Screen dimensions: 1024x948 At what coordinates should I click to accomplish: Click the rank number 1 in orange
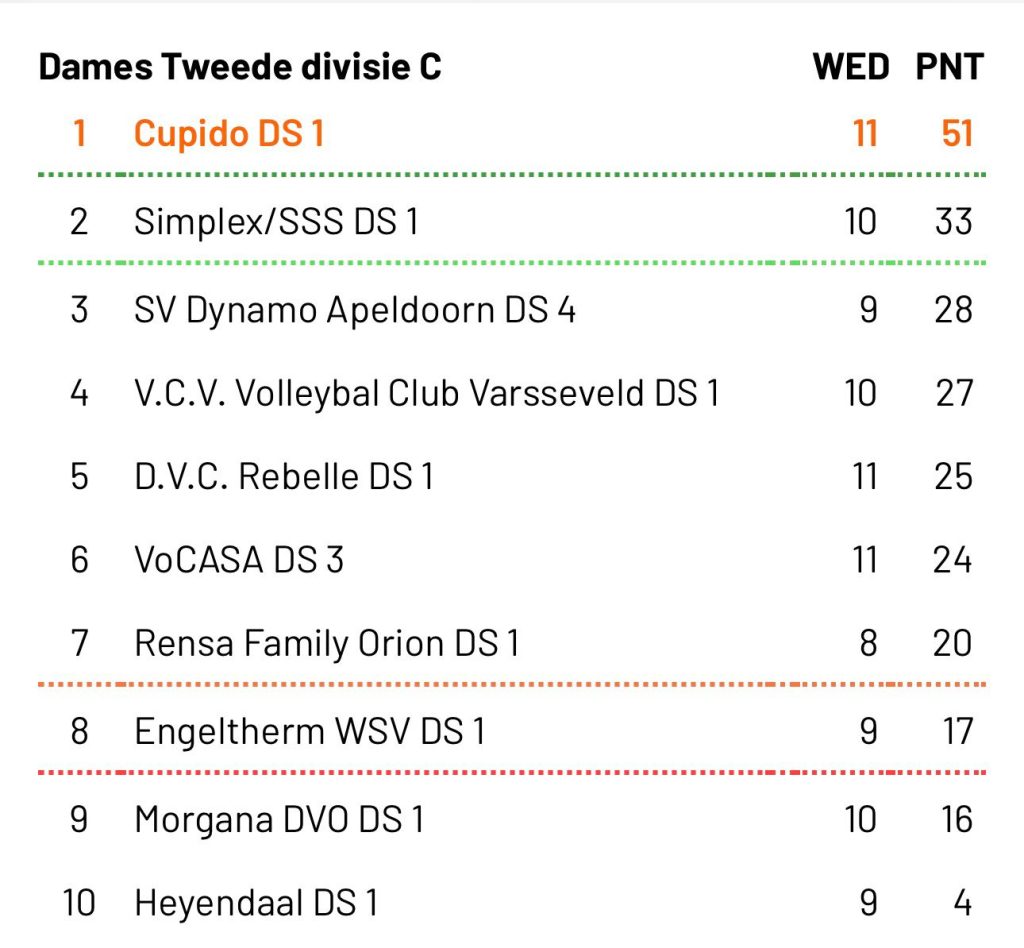click(80, 133)
